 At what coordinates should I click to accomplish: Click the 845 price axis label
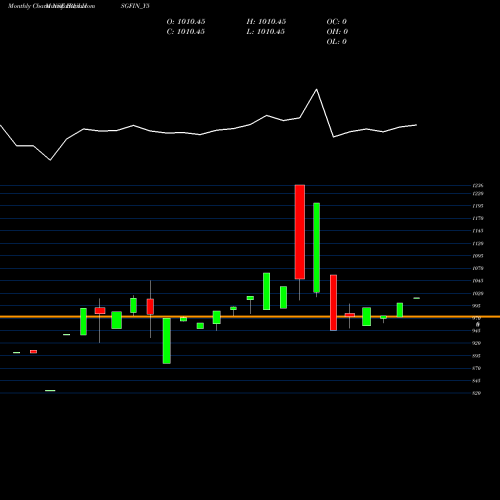(x=477, y=381)
